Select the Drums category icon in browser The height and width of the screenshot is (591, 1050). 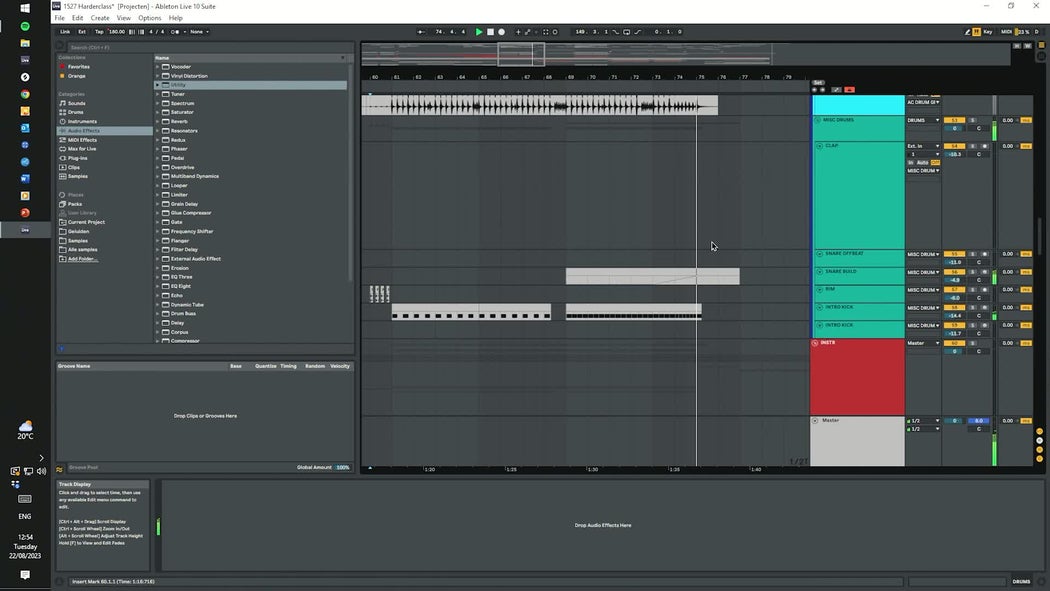pyautogui.click(x=62, y=112)
